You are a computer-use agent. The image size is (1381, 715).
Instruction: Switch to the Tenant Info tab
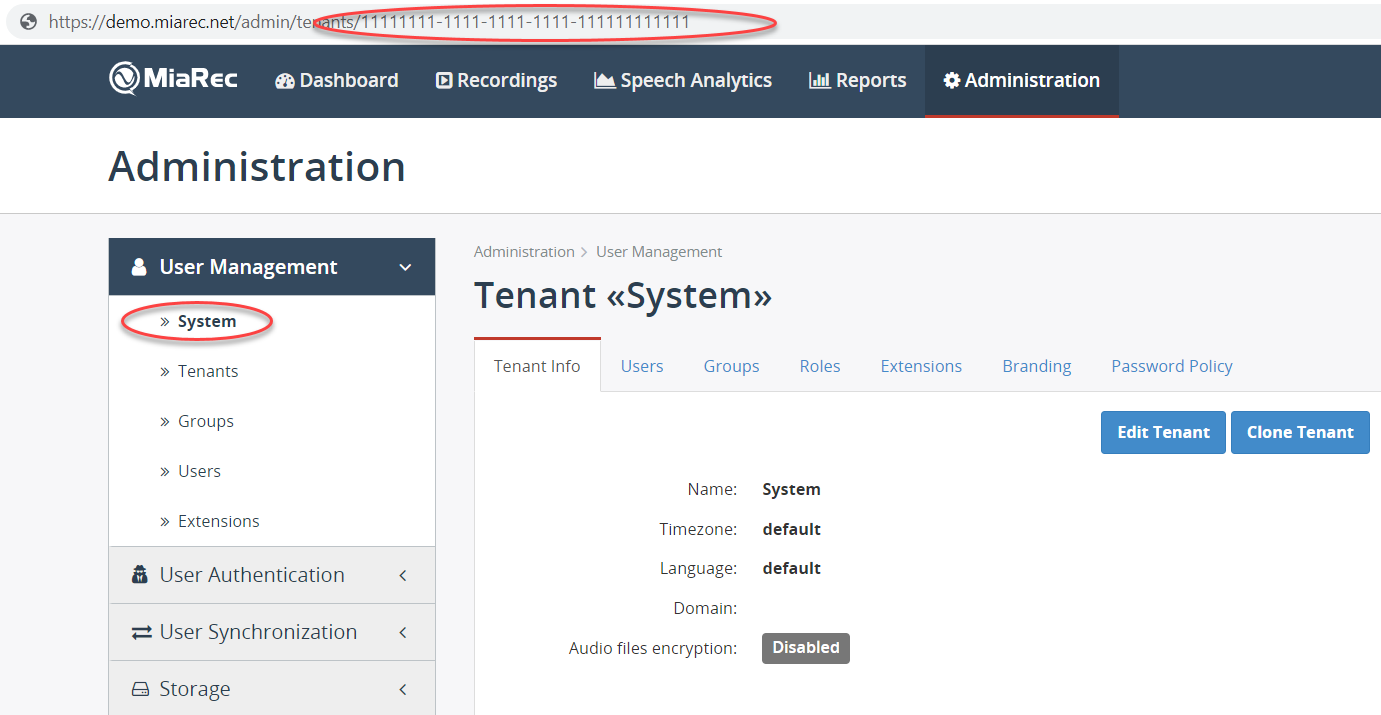coord(537,366)
